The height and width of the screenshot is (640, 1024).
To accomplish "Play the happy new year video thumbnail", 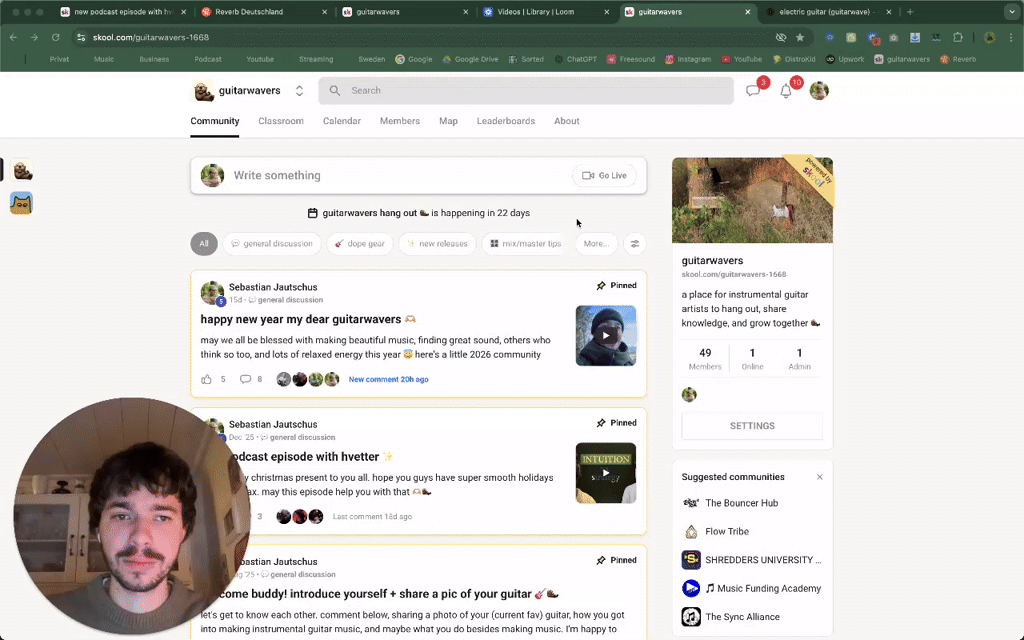I will click(606, 336).
